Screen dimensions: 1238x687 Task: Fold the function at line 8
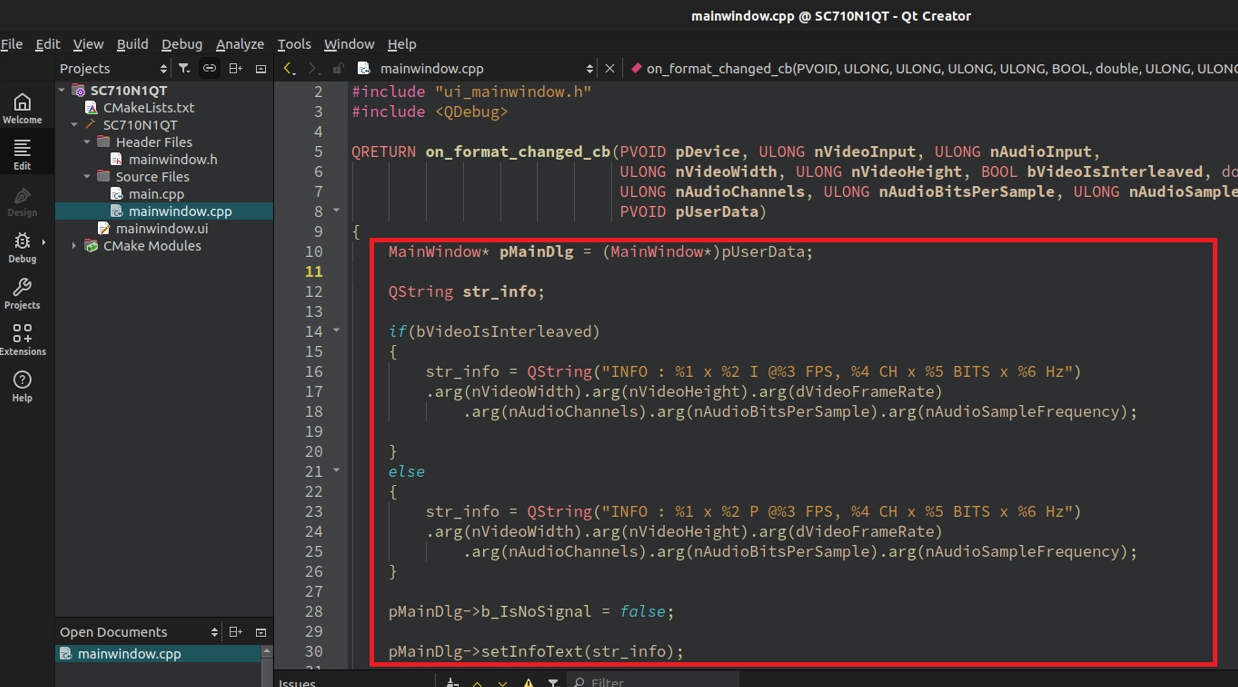337,211
